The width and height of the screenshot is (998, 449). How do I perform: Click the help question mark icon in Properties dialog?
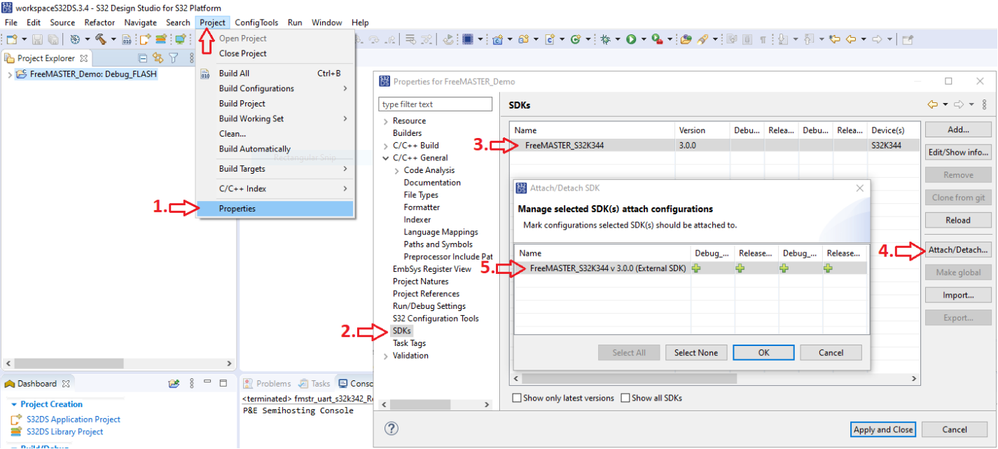392,429
